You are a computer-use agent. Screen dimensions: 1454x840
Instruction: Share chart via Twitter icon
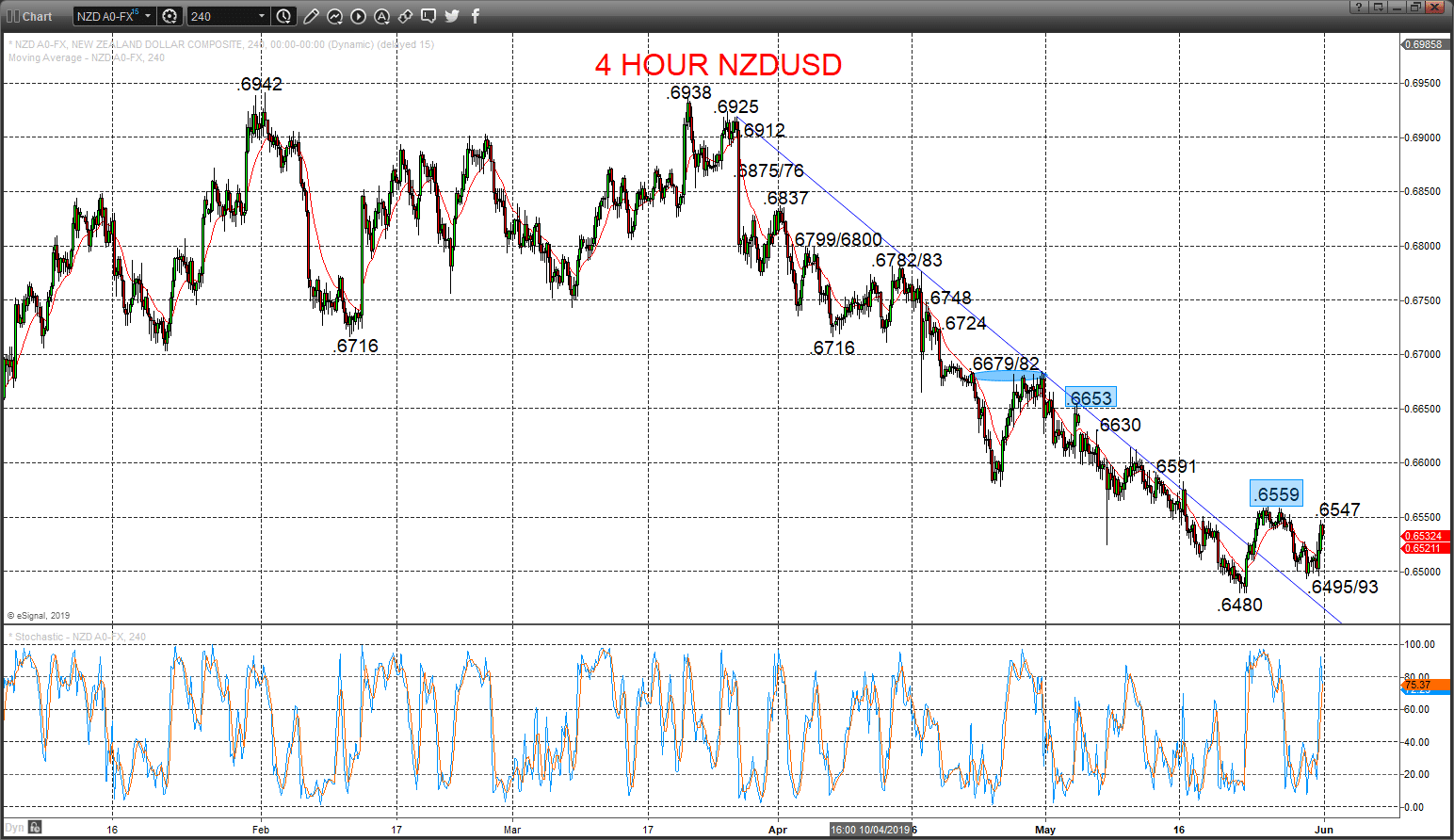point(452,16)
